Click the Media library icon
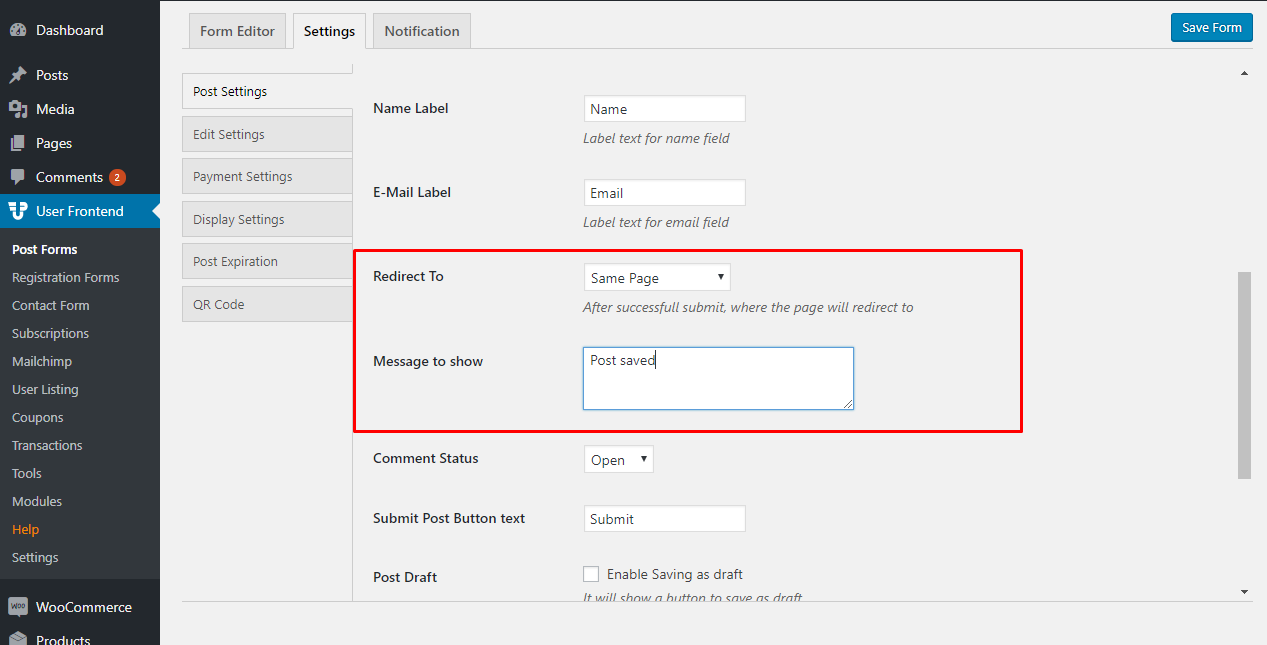The height and width of the screenshot is (645, 1267). 18,109
